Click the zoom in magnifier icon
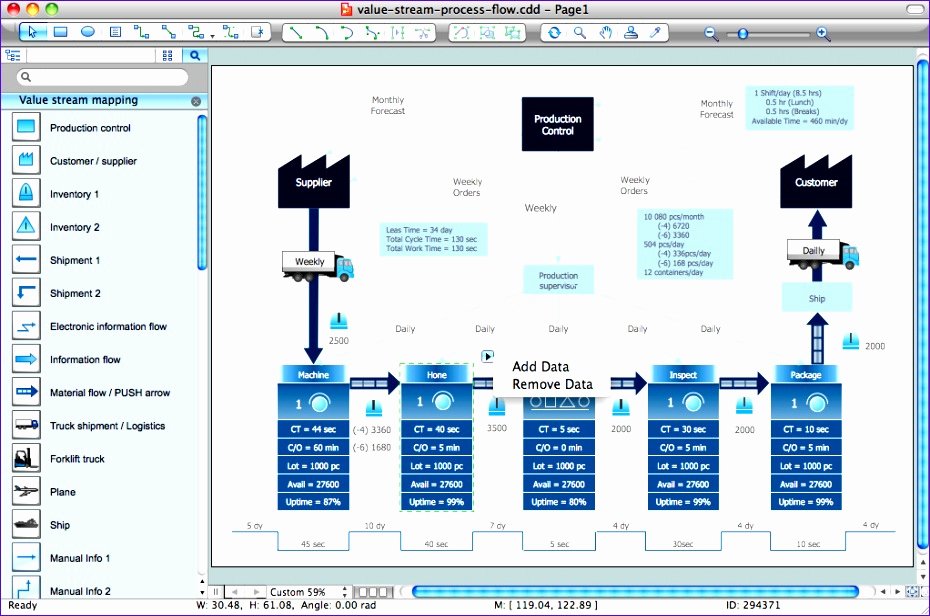This screenshot has height=616, width=930. [x=823, y=33]
